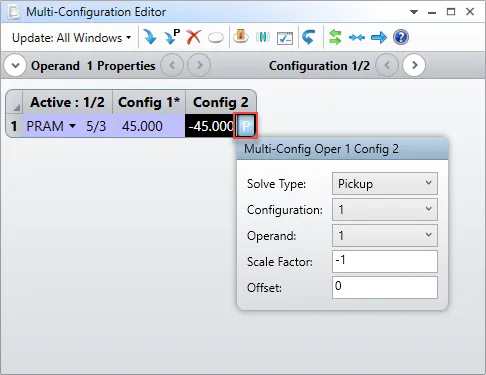Delete operand using the red X icon
The width and height of the screenshot is (486, 375).
194,37
